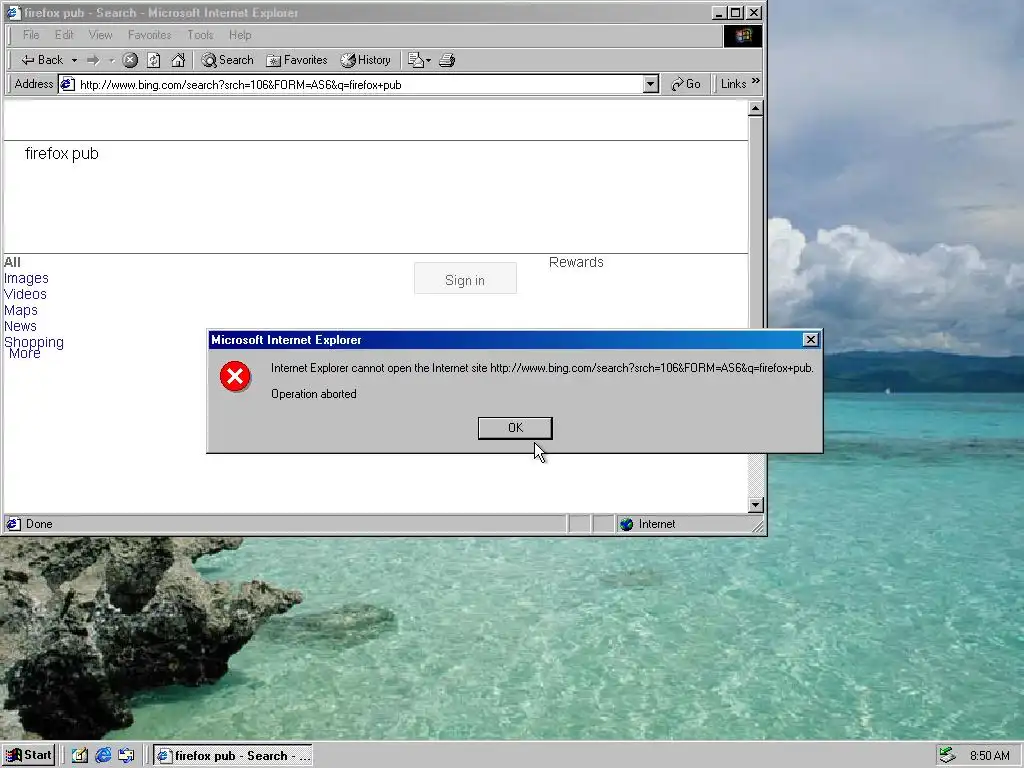Expand the Address bar dropdown list
The height and width of the screenshot is (768, 1024).
click(x=650, y=84)
